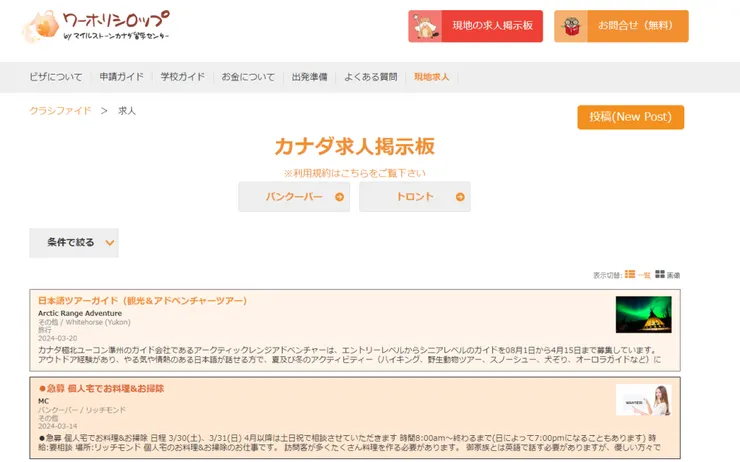740x462 pixels.
Task: Click the beaver mascot icon on red button
Action: [425, 26]
